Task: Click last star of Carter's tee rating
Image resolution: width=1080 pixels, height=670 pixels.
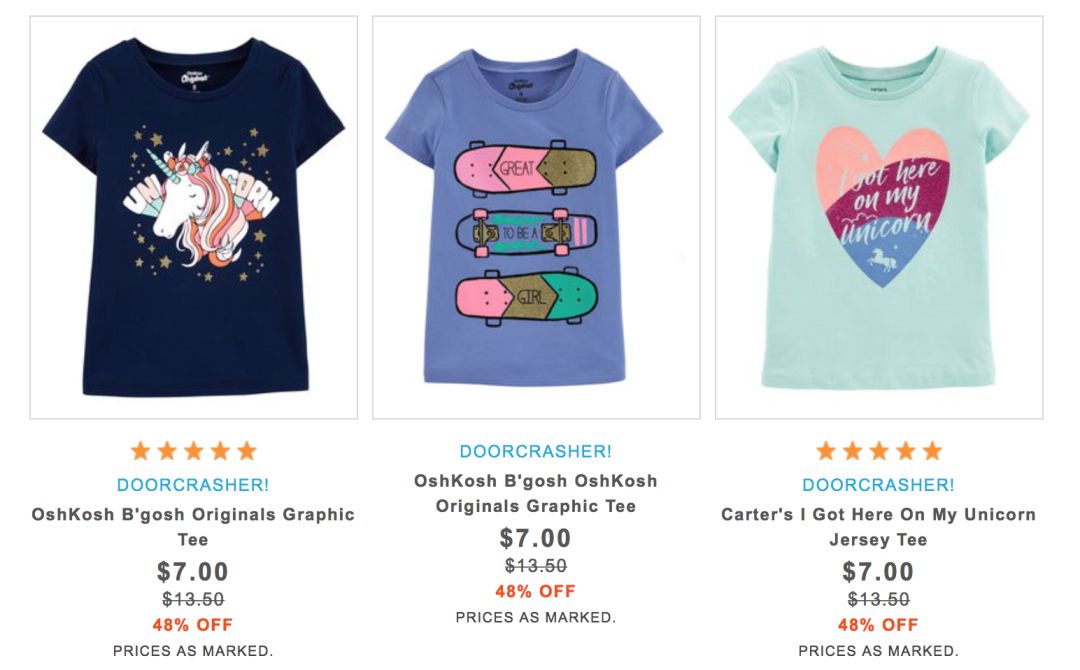Action: pyautogui.click(x=932, y=451)
